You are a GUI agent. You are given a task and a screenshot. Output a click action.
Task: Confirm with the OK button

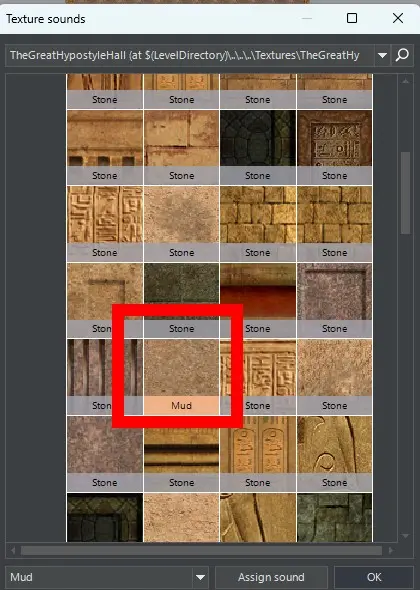tap(374, 577)
